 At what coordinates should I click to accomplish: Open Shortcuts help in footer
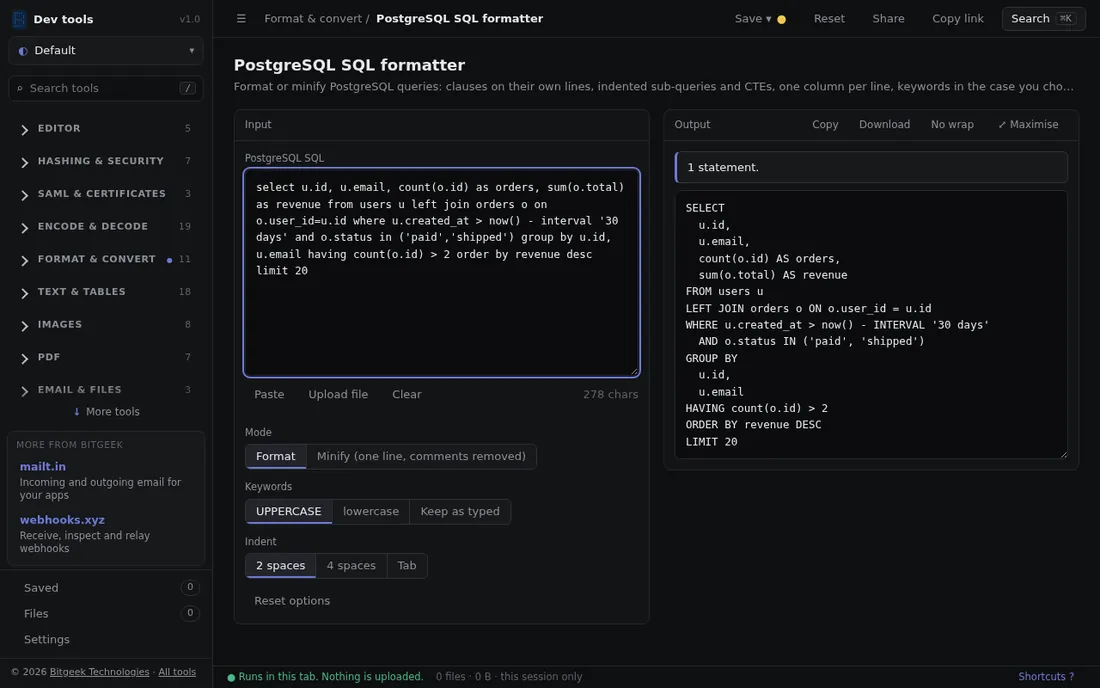(x=1046, y=677)
